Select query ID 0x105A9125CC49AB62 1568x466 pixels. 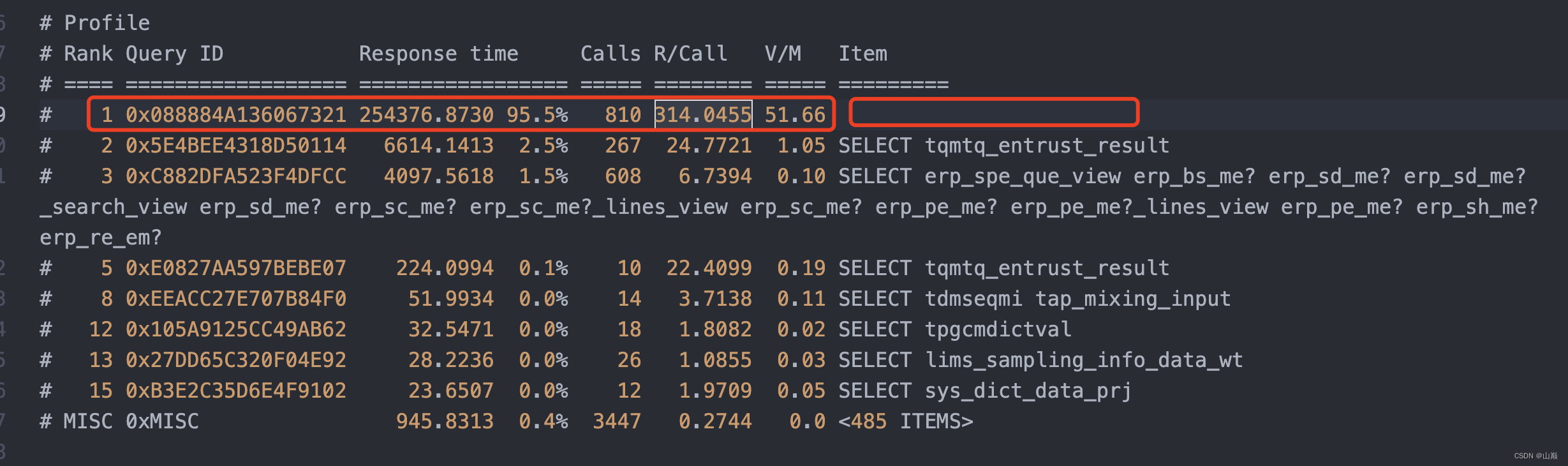pyautogui.click(x=236, y=329)
